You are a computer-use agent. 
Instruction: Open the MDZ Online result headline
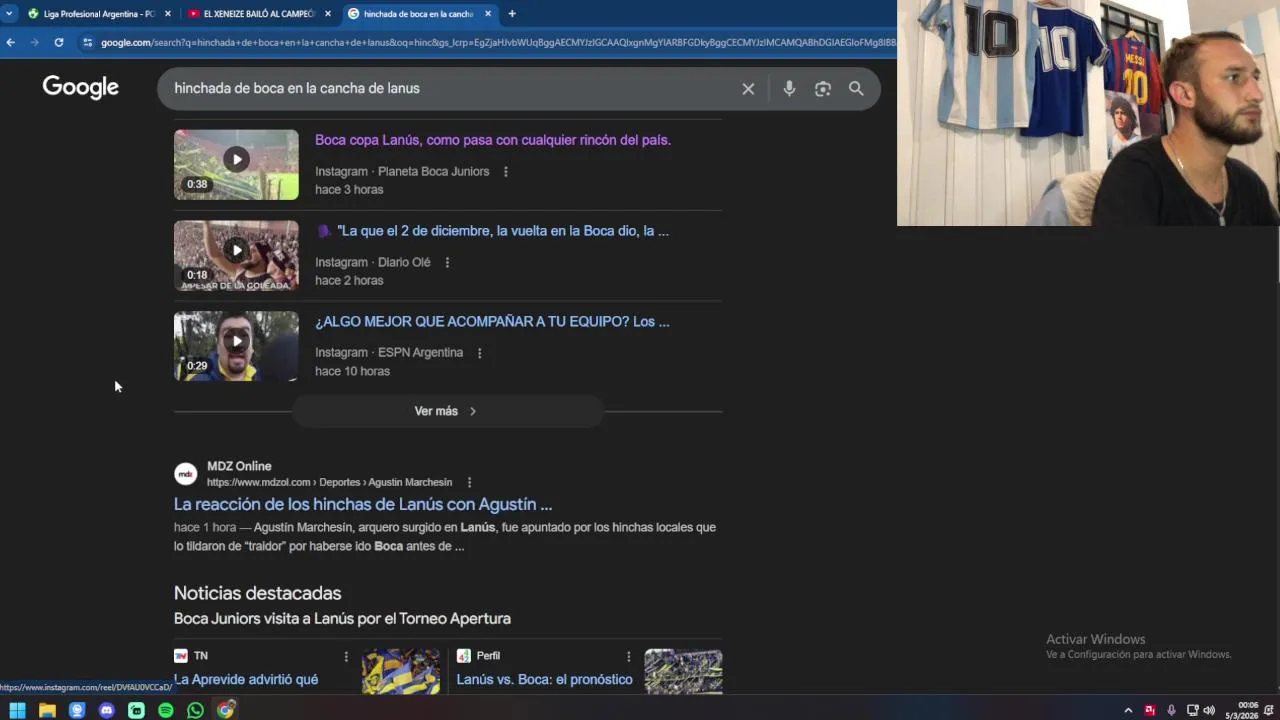point(363,505)
